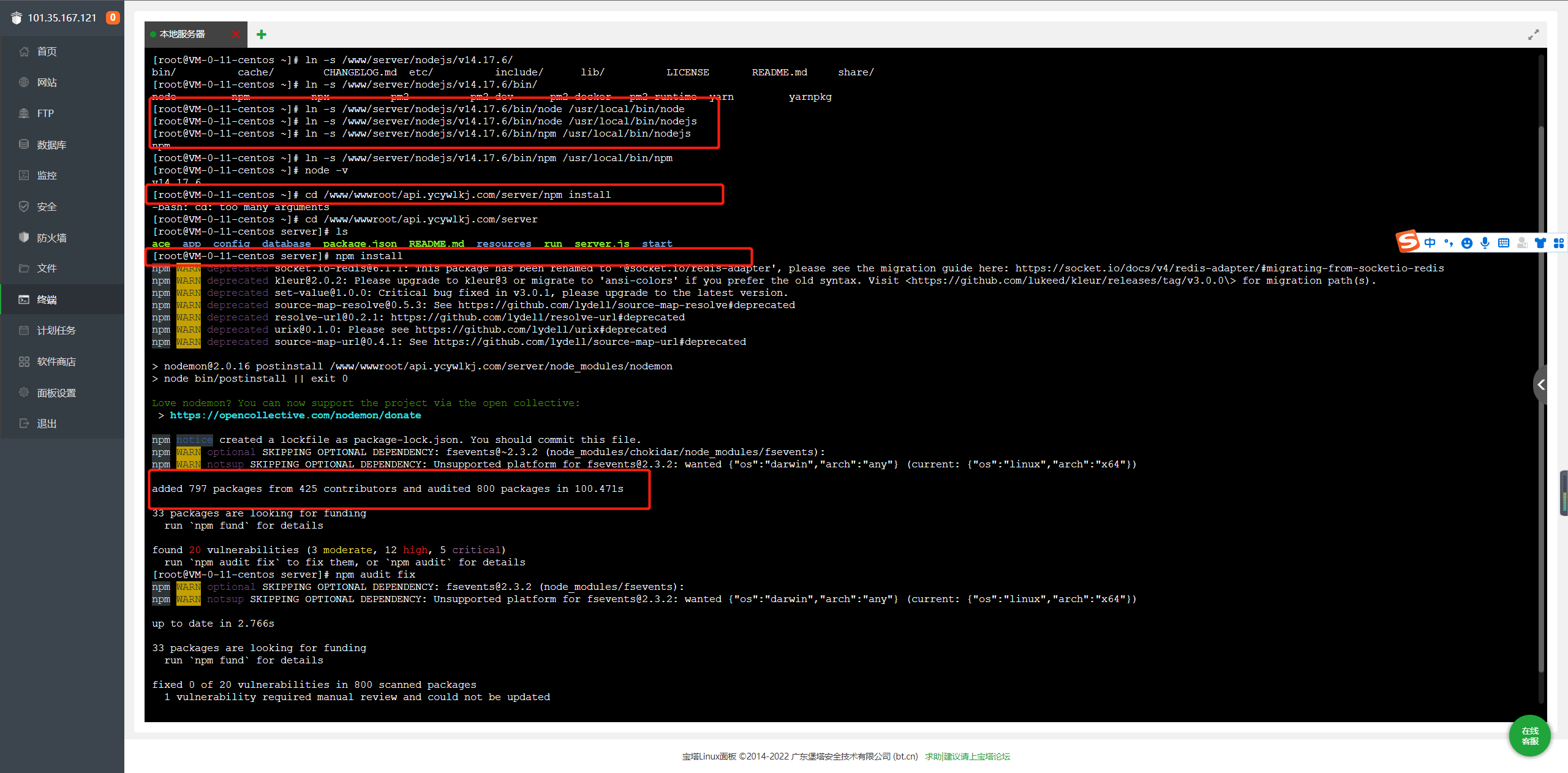The height and width of the screenshot is (773, 1568).
Task: Go to 网站 websites section
Action: click(47, 82)
